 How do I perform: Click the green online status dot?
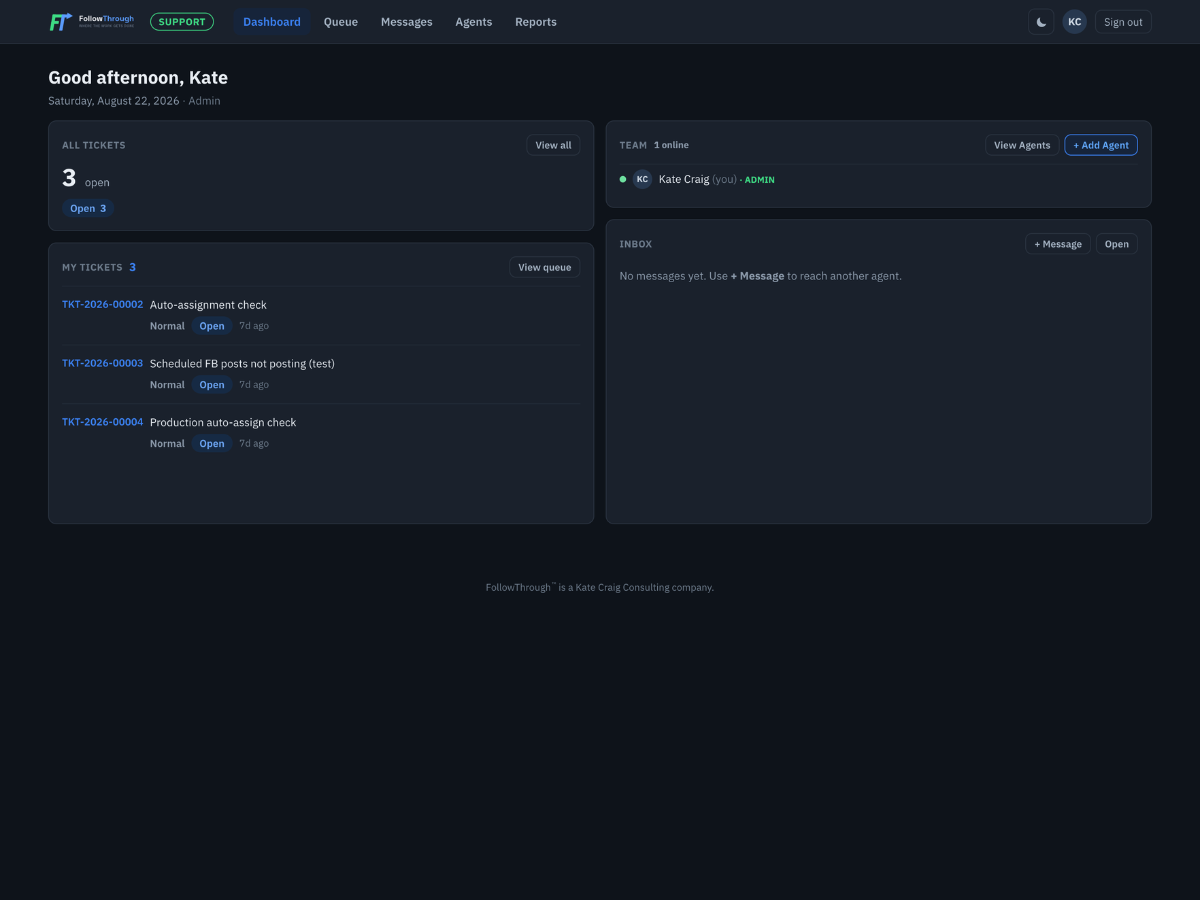(x=623, y=179)
